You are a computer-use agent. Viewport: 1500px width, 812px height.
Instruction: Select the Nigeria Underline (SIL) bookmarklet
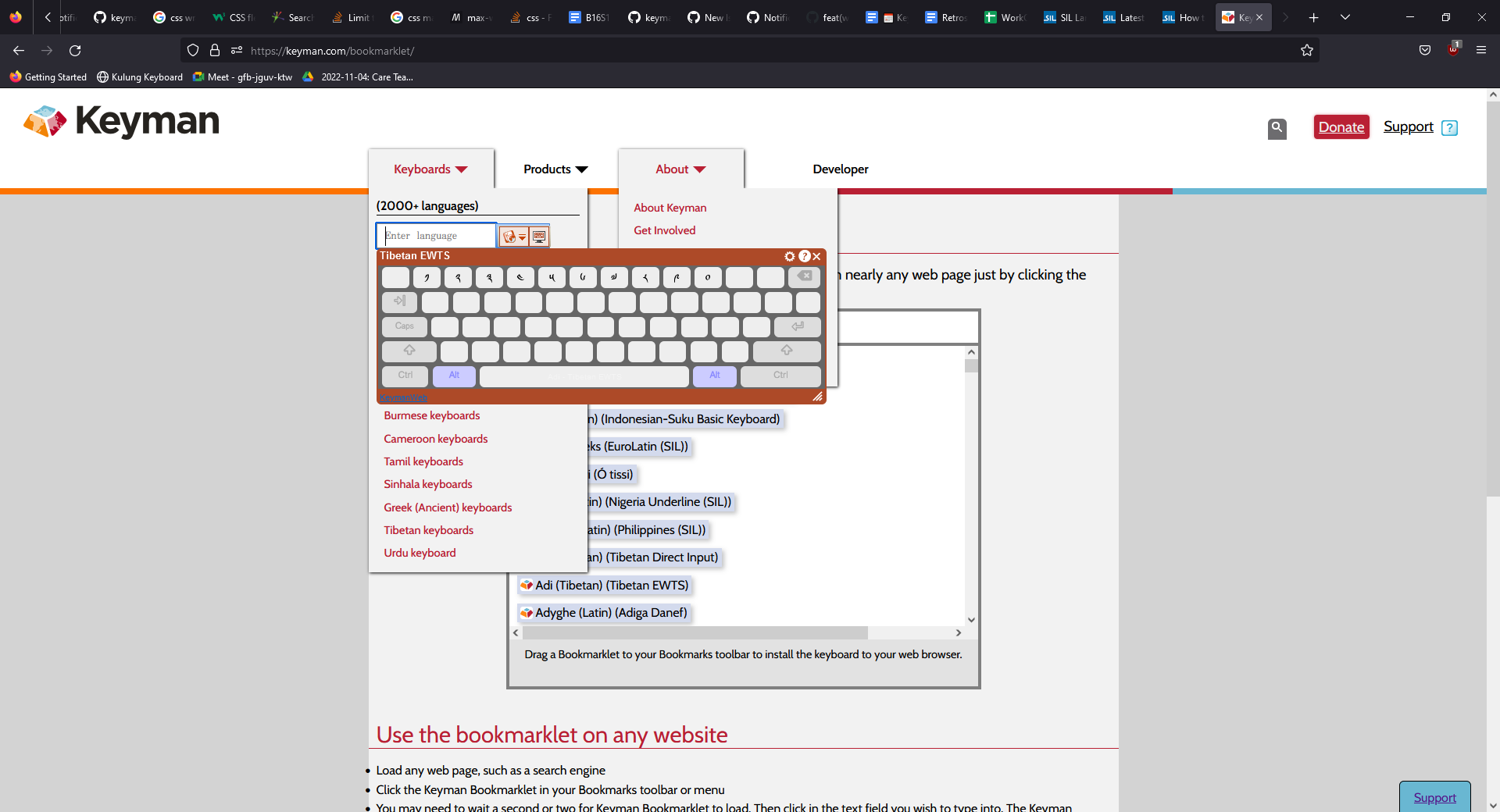pyautogui.click(x=661, y=502)
